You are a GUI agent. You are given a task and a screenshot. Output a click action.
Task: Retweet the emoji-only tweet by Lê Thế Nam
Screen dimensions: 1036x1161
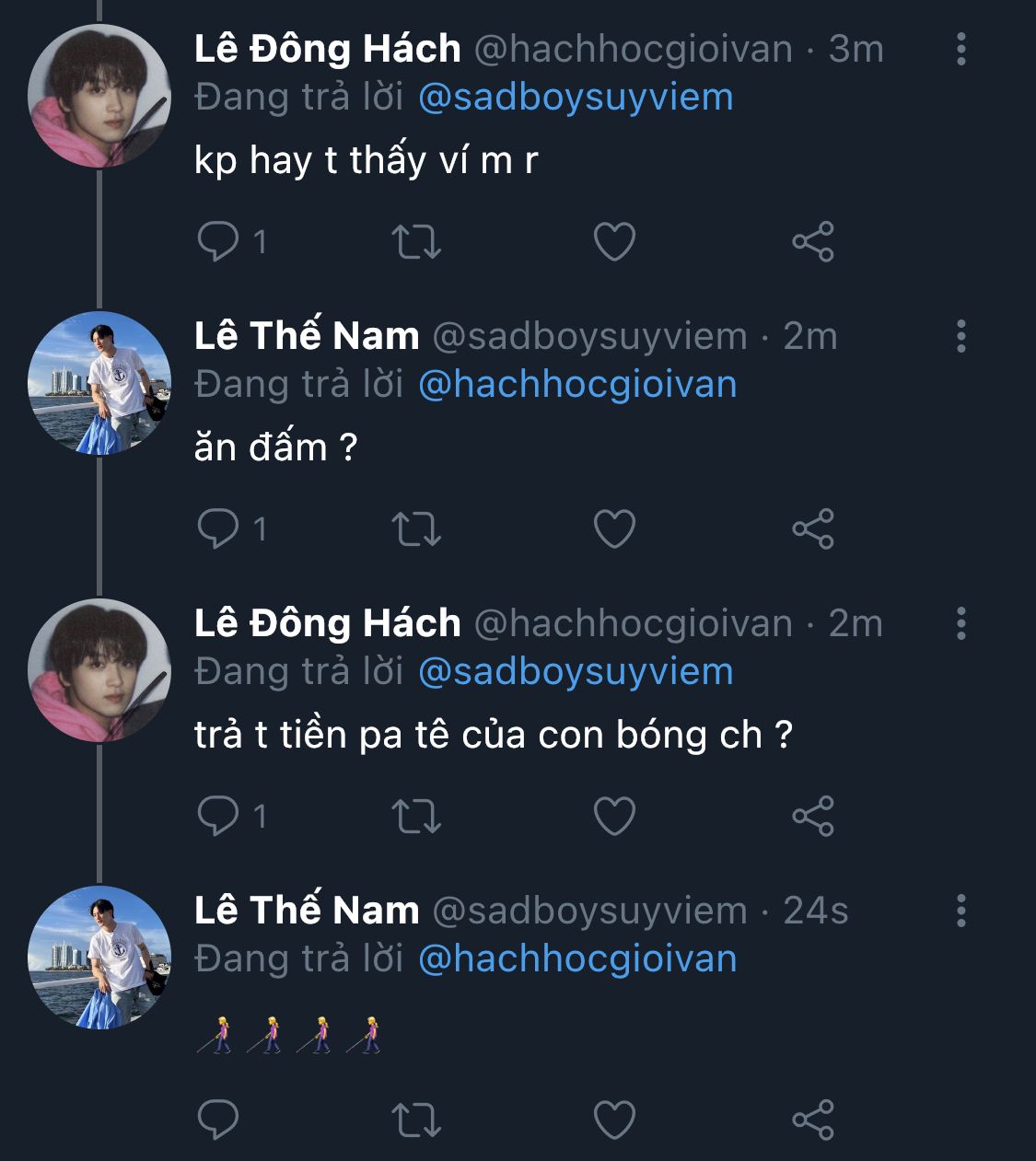click(416, 1120)
